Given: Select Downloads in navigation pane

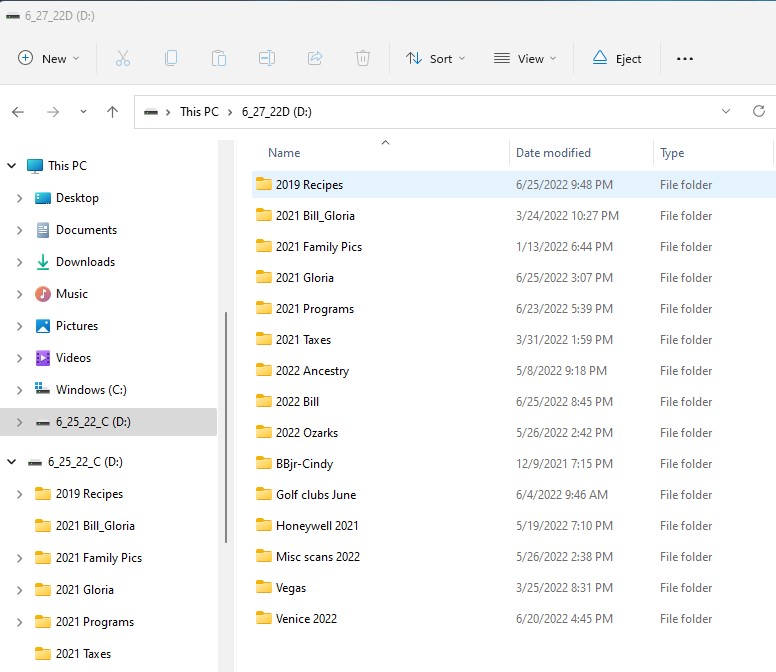Looking at the screenshot, I should 86,262.
